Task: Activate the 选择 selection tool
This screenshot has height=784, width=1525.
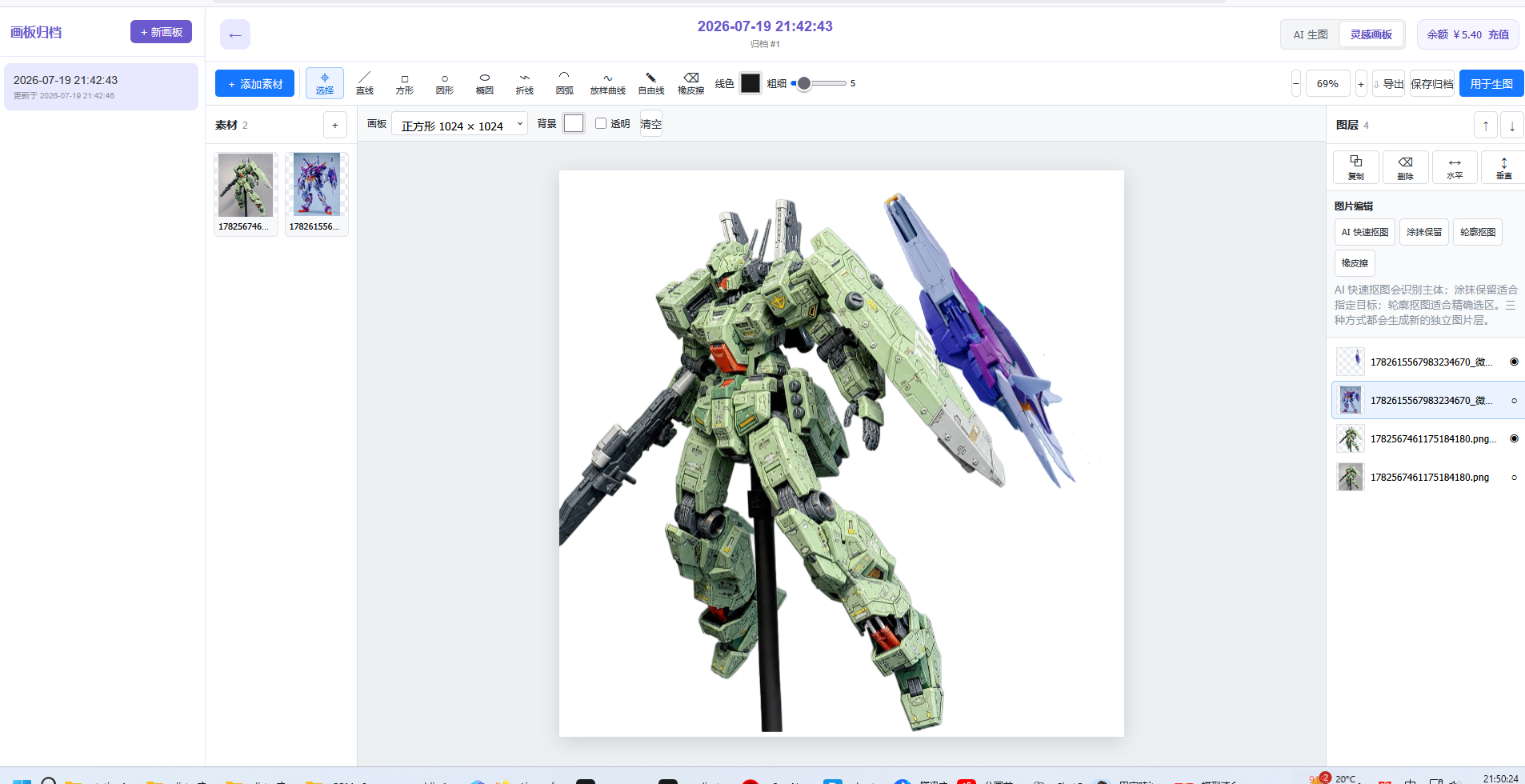Action: click(x=325, y=83)
